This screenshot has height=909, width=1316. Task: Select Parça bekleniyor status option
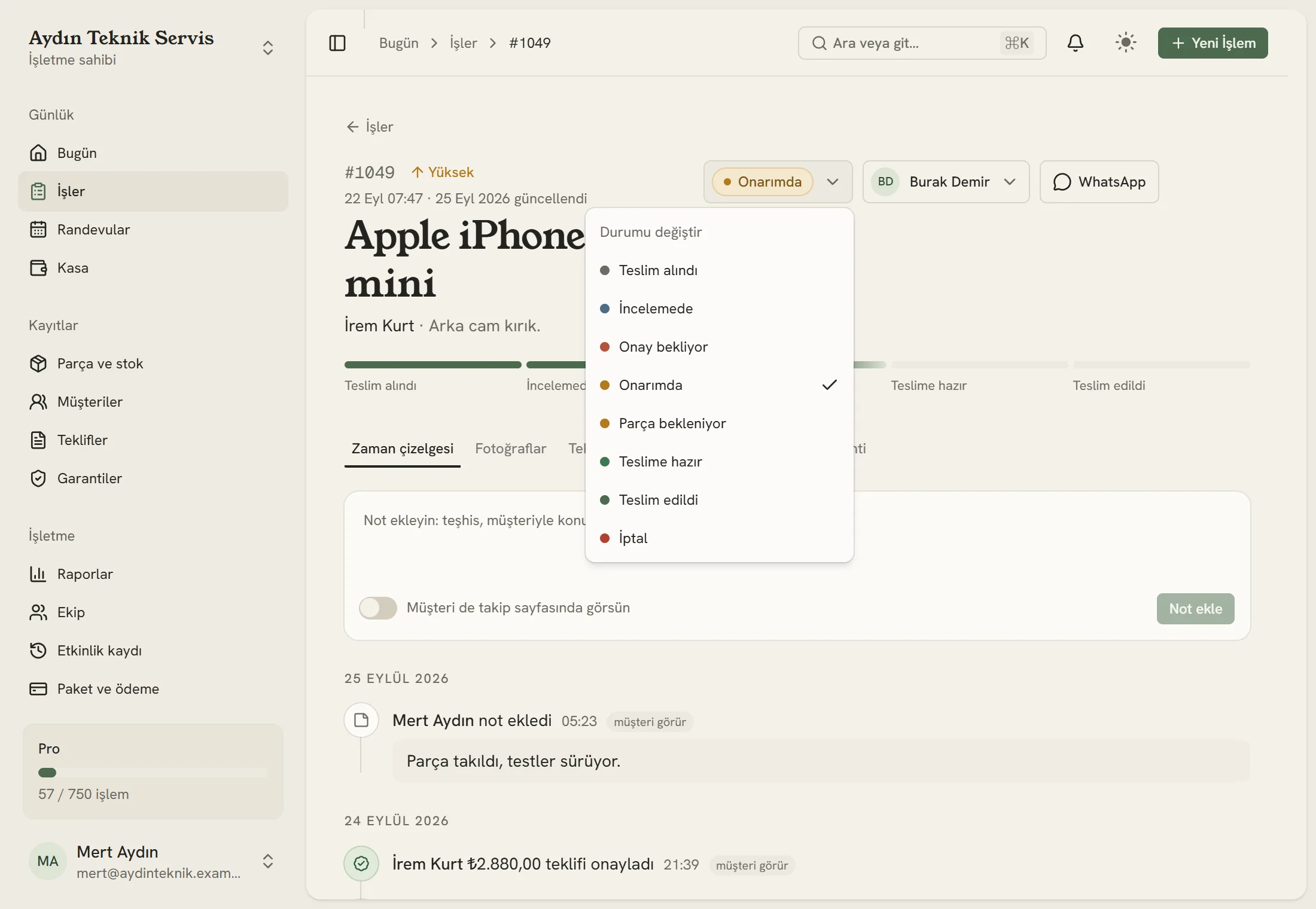tap(719, 423)
